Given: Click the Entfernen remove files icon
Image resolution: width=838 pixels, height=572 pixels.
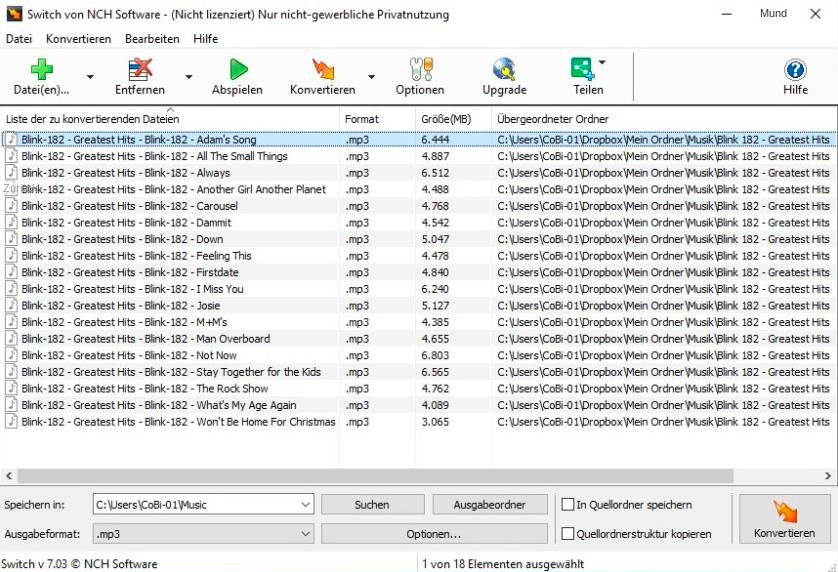Looking at the screenshot, I should [x=140, y=69].
